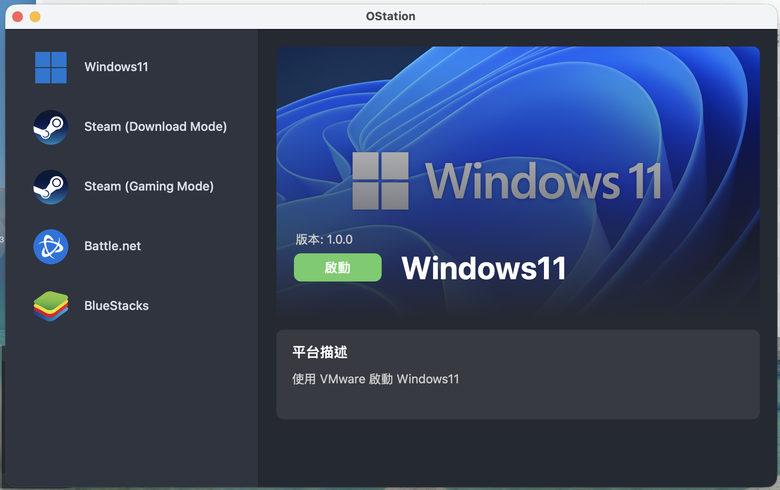The image size is (780, 490).
Task: Launch Windows11 with the green 啟動 button
Action: point(338,268)
